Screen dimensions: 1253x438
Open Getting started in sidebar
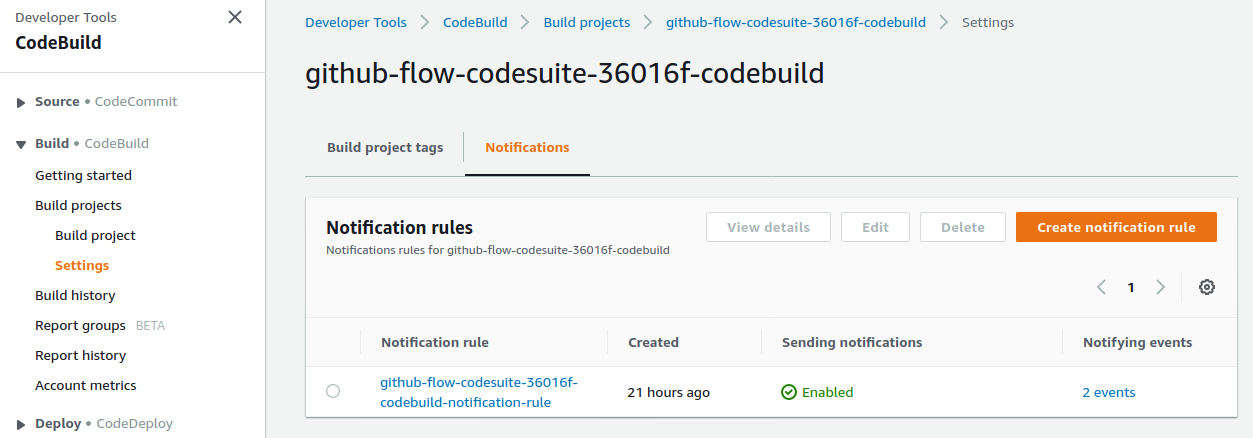(x=83, y=175)
